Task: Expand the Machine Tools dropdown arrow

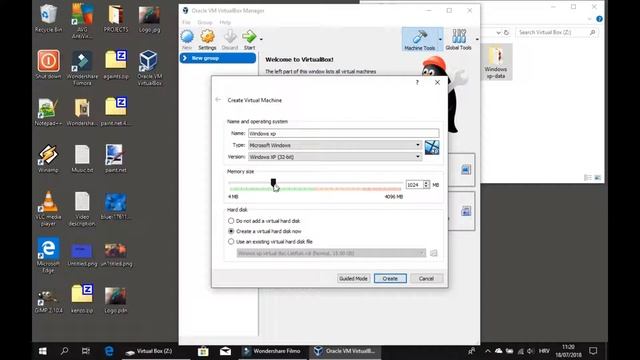Action: click(440, 40)
